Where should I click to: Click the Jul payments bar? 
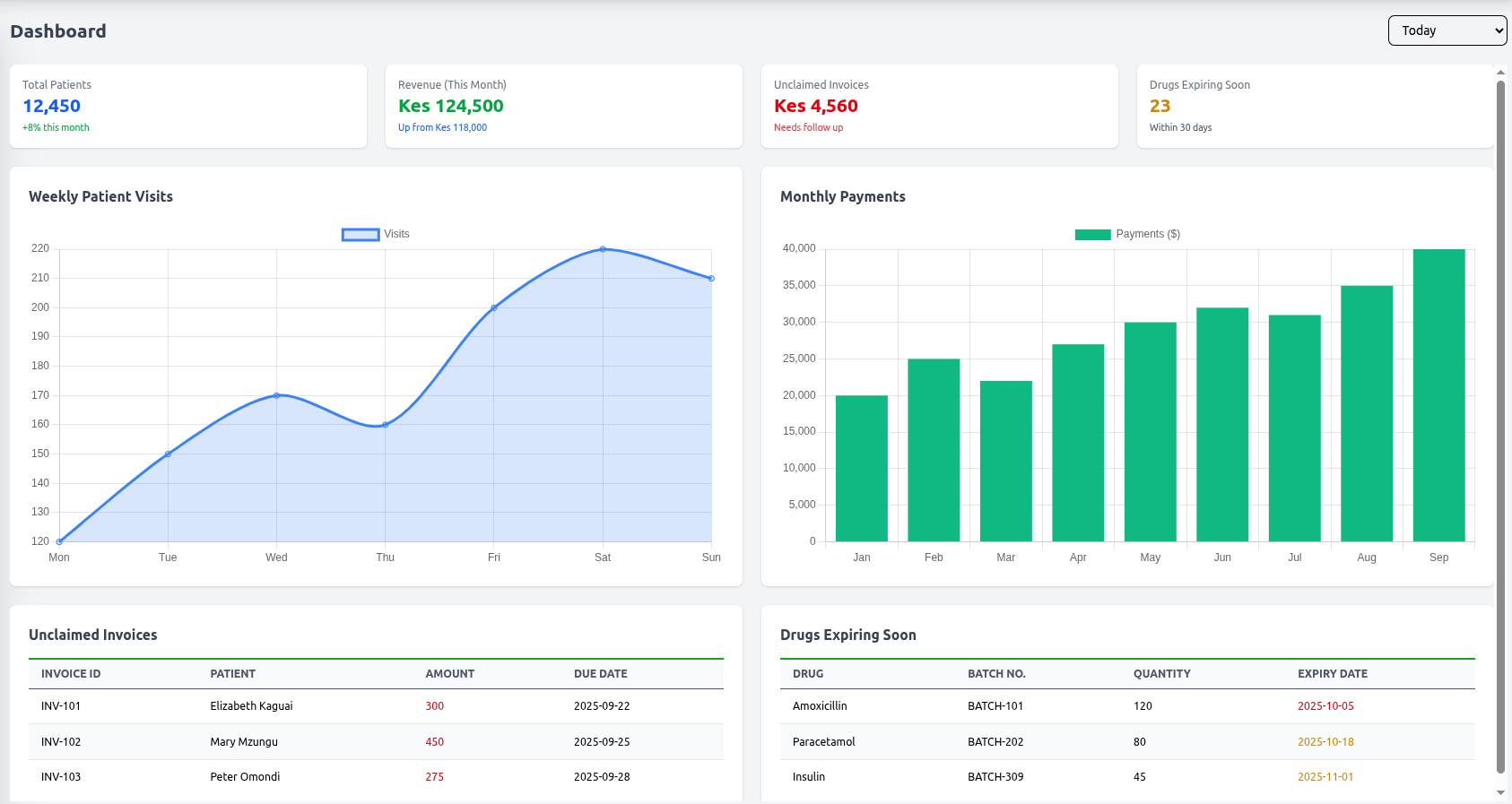pyautogui.click(x=1295, y=428)
